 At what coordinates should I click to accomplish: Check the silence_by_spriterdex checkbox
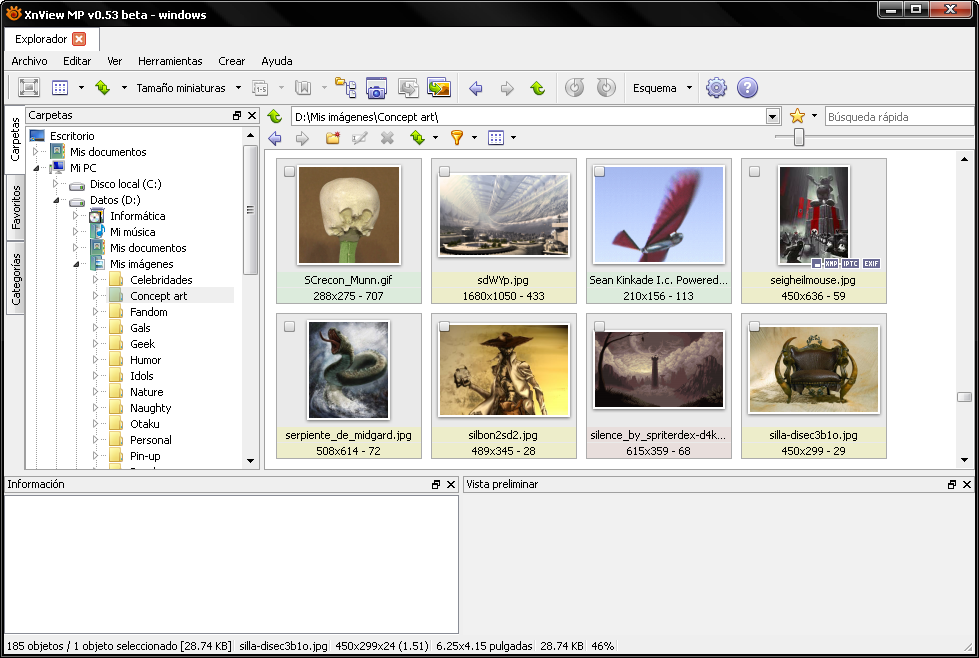[x=599, y=326]
